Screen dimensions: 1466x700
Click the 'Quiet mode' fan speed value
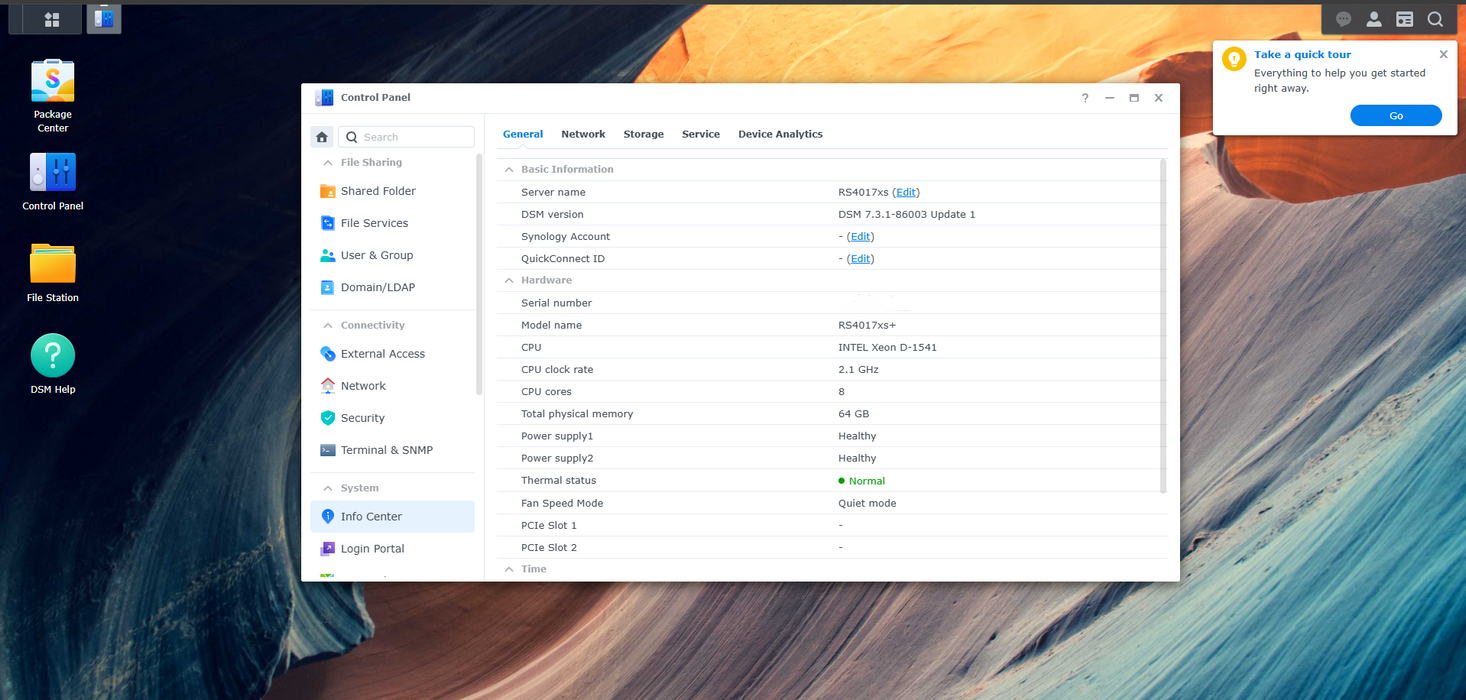pyautogui.click(x=867, y=503)
